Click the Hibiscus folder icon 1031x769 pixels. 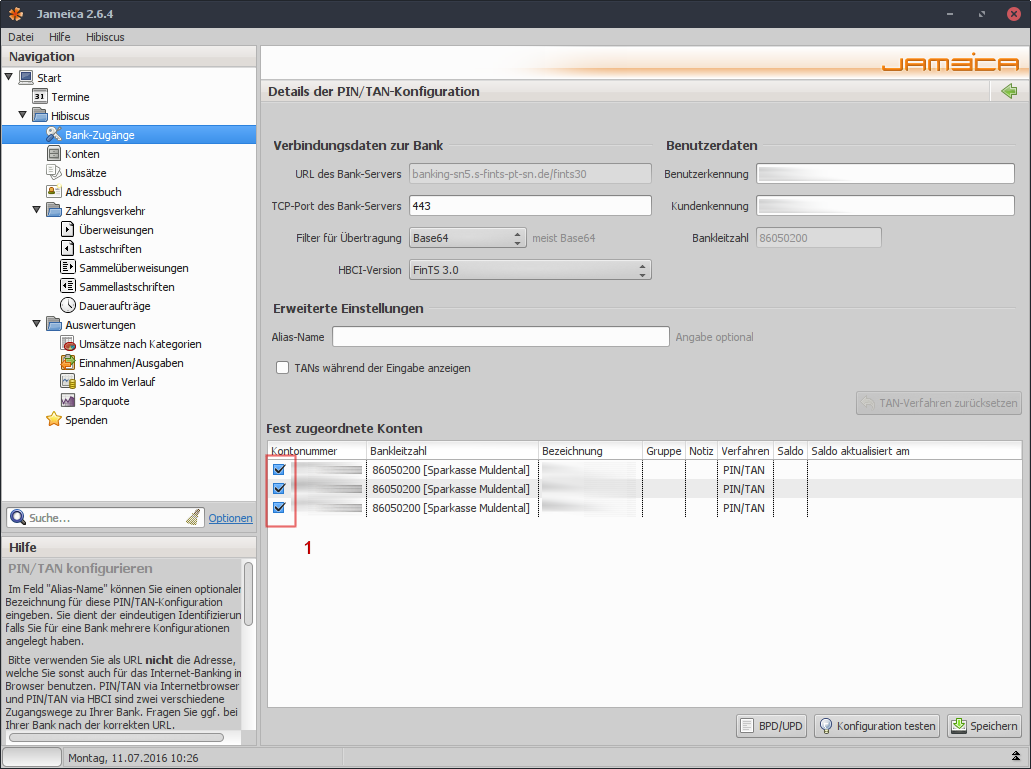click(x=40, y=116)
